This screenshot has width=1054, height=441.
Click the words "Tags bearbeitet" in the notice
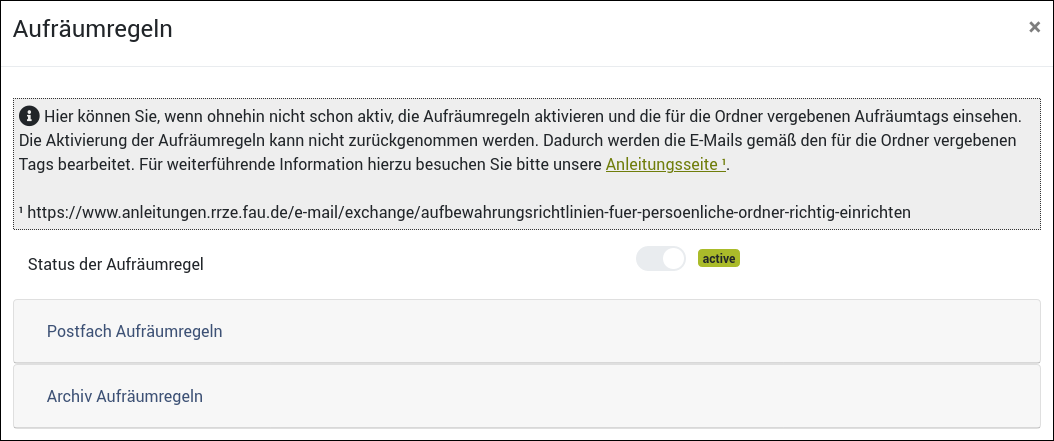click(x=76, y=164)
